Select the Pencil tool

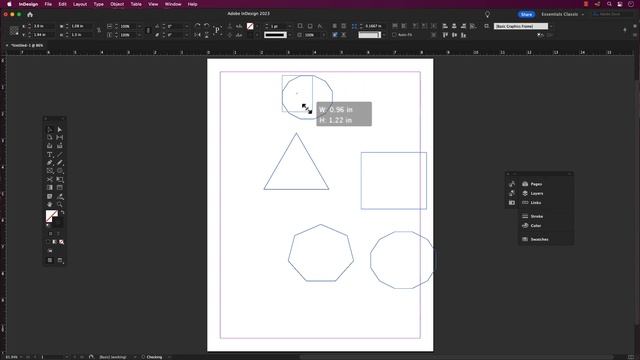pyautogui.click(x=60, y=163)
